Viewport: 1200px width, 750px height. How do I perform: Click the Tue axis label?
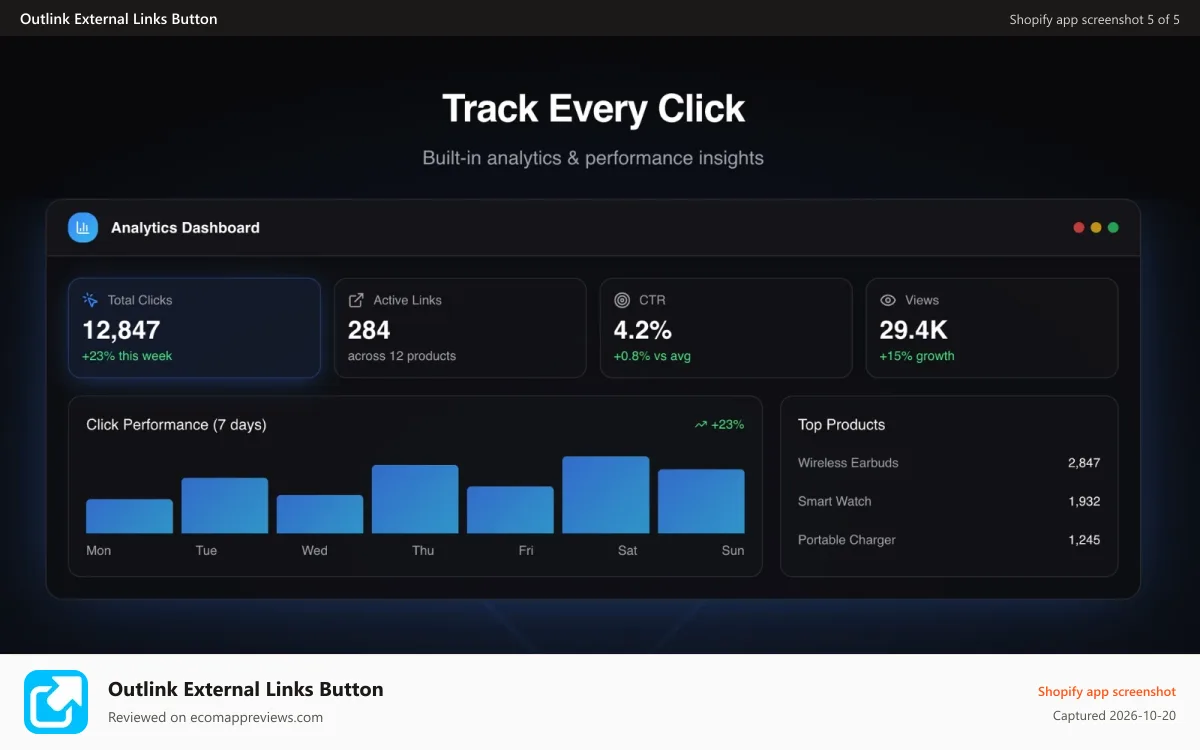coord(206,551)
